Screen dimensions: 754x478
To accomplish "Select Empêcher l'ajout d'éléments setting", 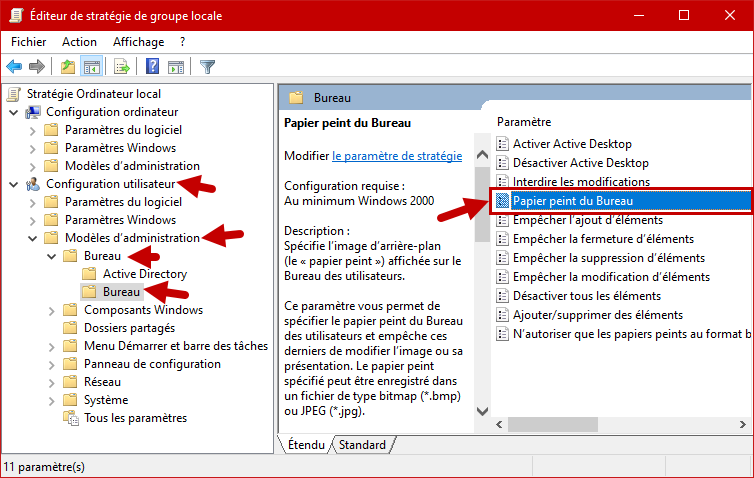I will 588,220.
